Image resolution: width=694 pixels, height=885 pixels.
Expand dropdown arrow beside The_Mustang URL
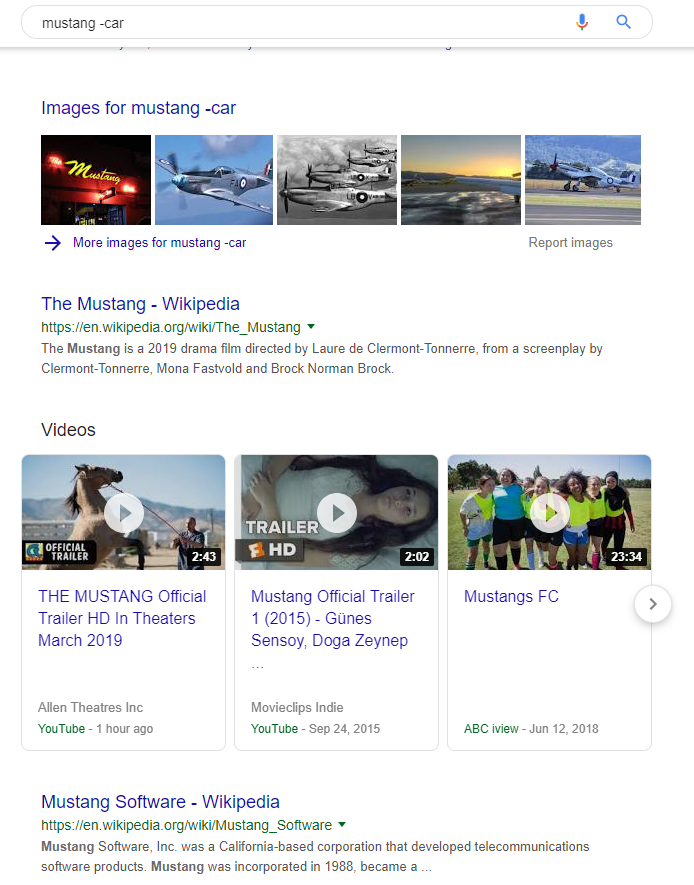(311, 327)
